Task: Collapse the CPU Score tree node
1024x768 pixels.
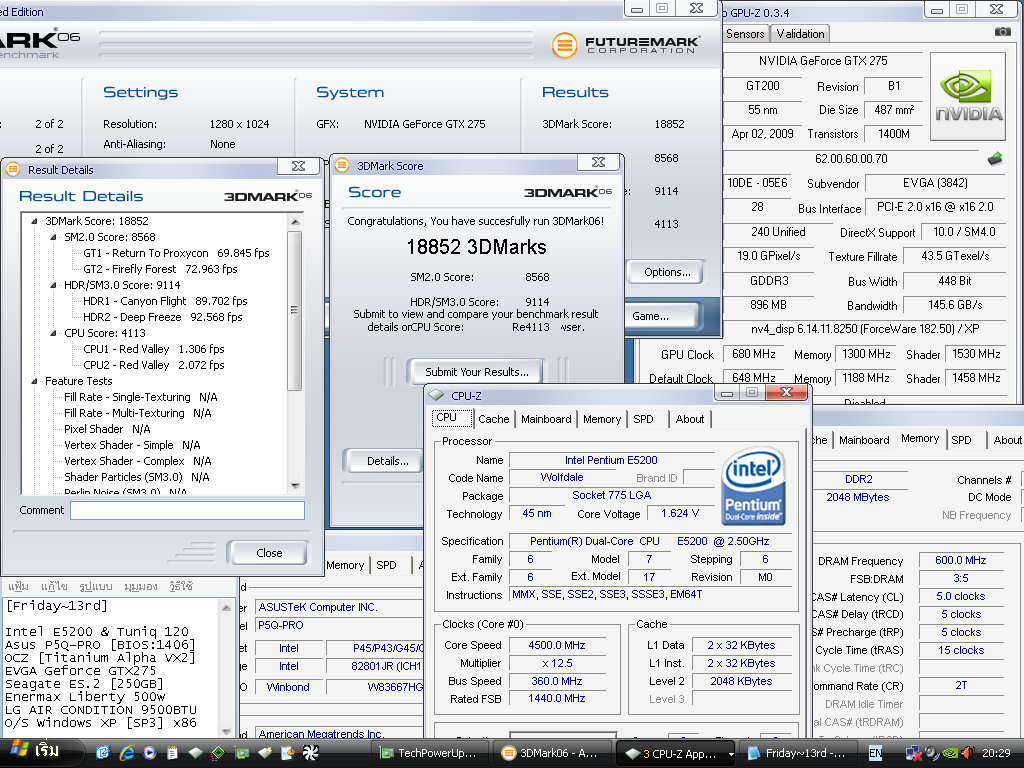Action: coord(55,333)
